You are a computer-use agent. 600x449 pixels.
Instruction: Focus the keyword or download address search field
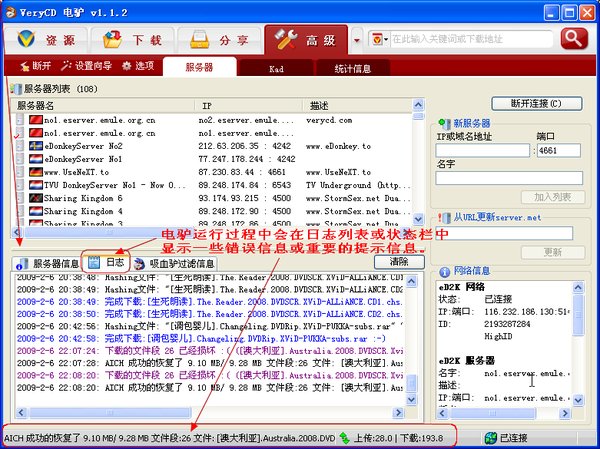(471, 39)
